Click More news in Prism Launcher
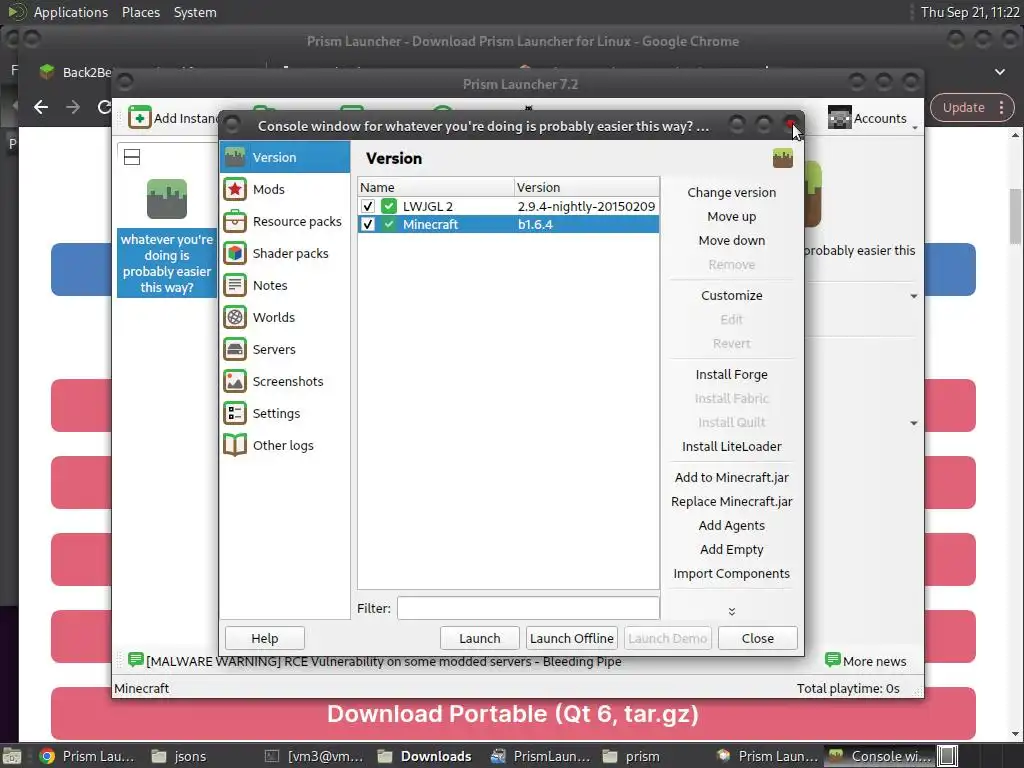The width and height of the screenshot is (1024, 768). click(865, 661)
